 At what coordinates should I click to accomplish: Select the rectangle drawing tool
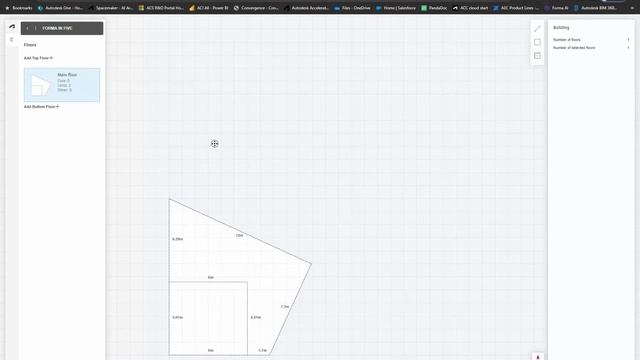pyautogui.click(x=537, y=42)
